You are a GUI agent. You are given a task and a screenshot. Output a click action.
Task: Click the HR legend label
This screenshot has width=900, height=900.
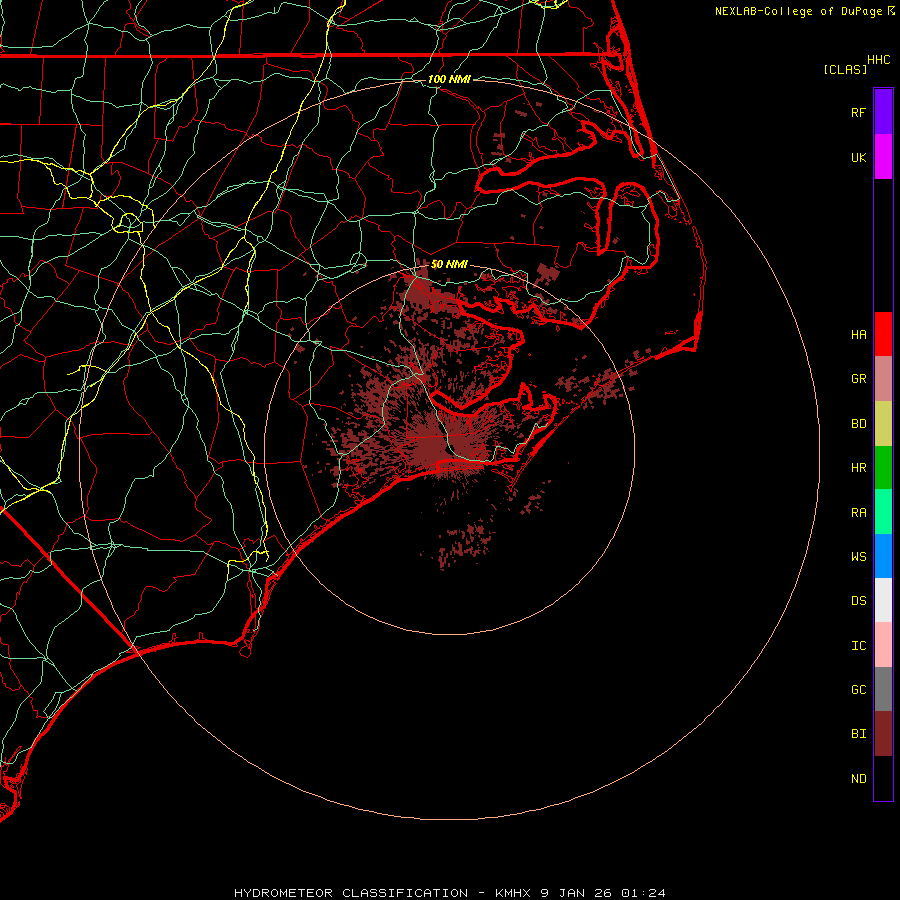click(859, 468)
